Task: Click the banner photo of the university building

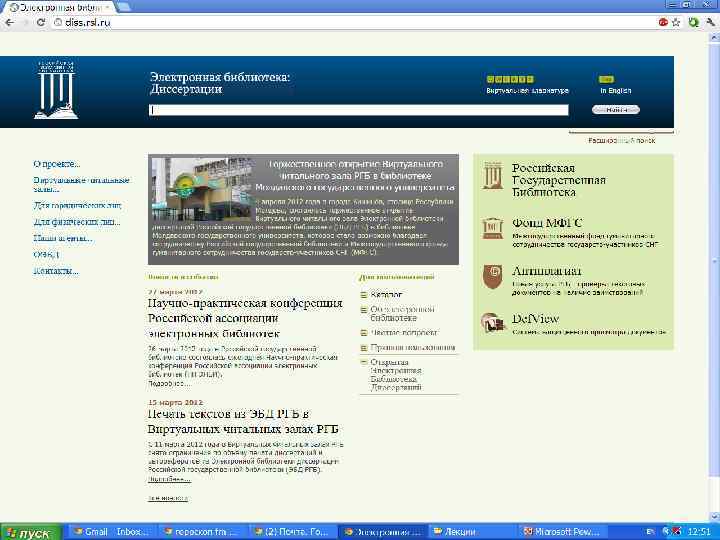Action: click(x=202, y=190)
